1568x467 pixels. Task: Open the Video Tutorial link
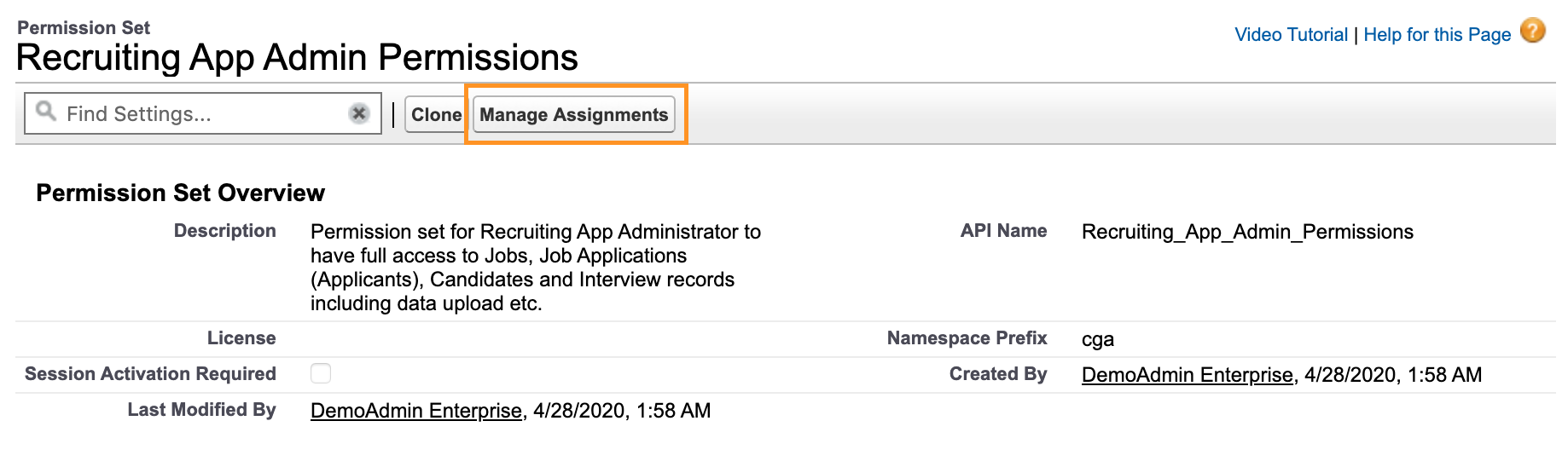coord(1291,35)
